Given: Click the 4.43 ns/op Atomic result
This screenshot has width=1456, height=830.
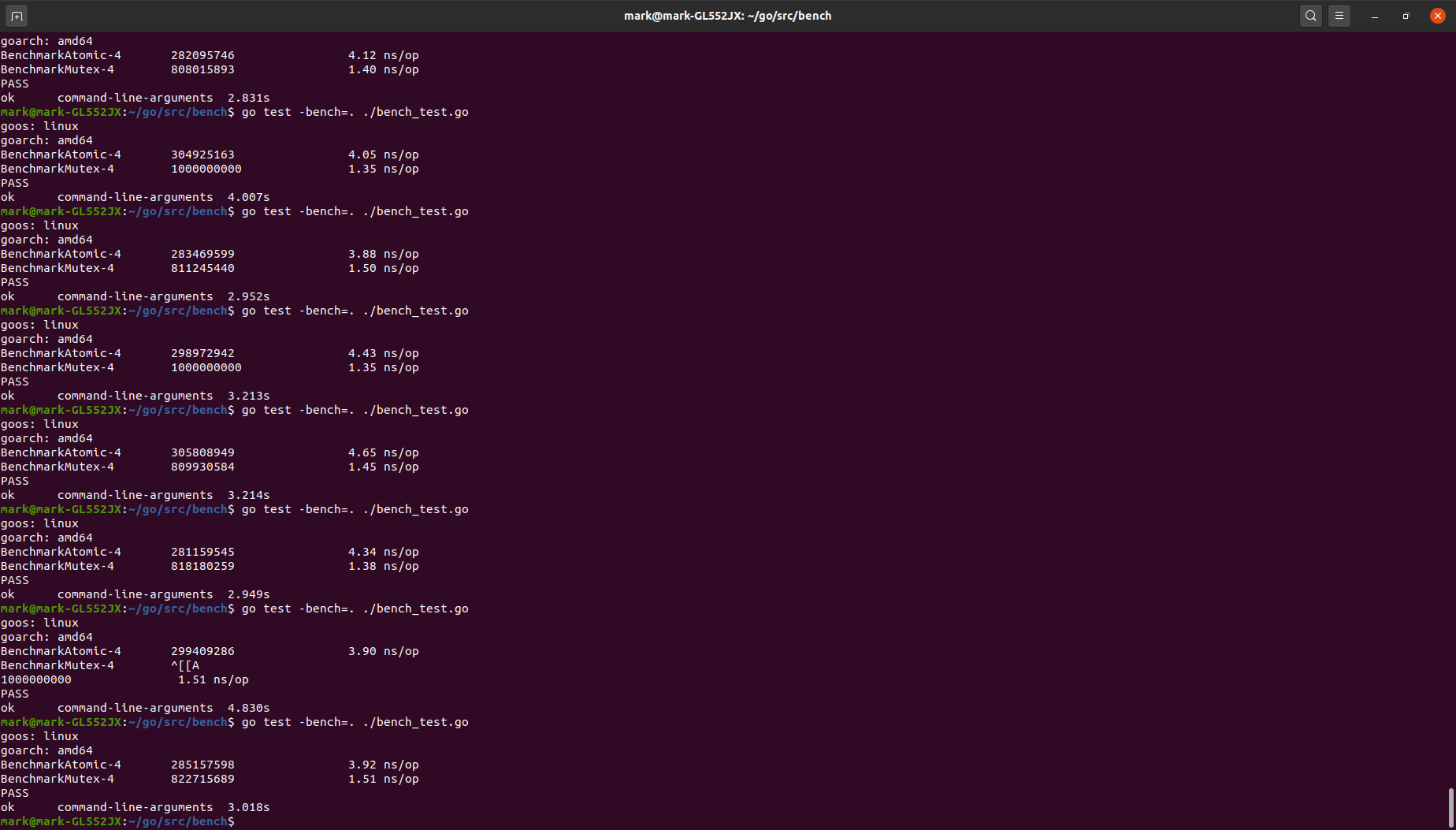Looking at the screenshot, I should pos(383,353).
